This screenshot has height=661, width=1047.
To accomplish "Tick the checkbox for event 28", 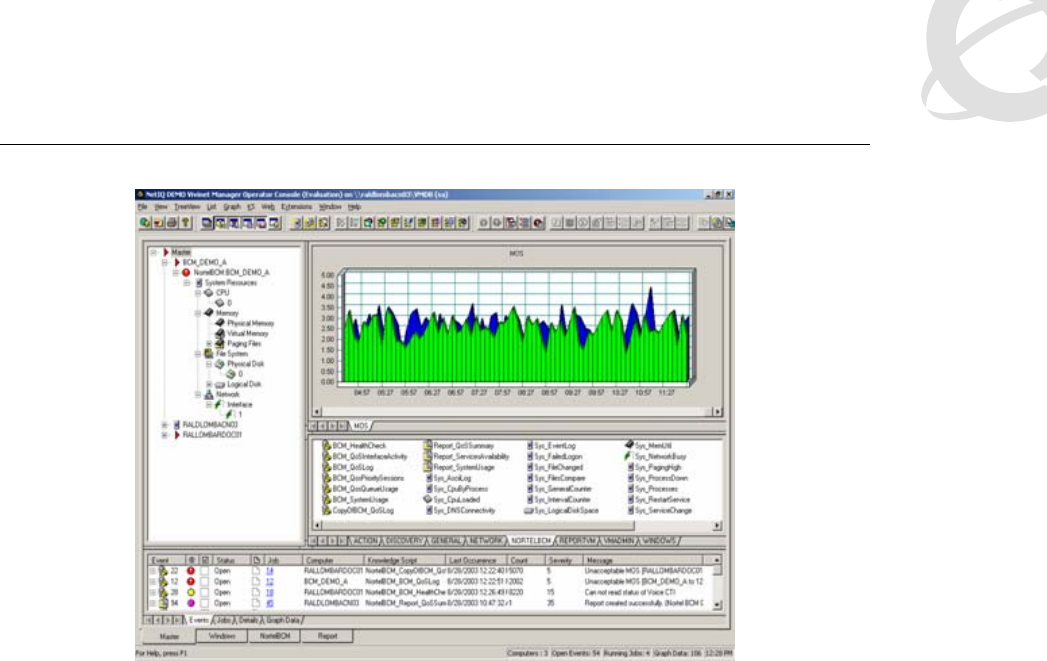I will coord(206,591).
